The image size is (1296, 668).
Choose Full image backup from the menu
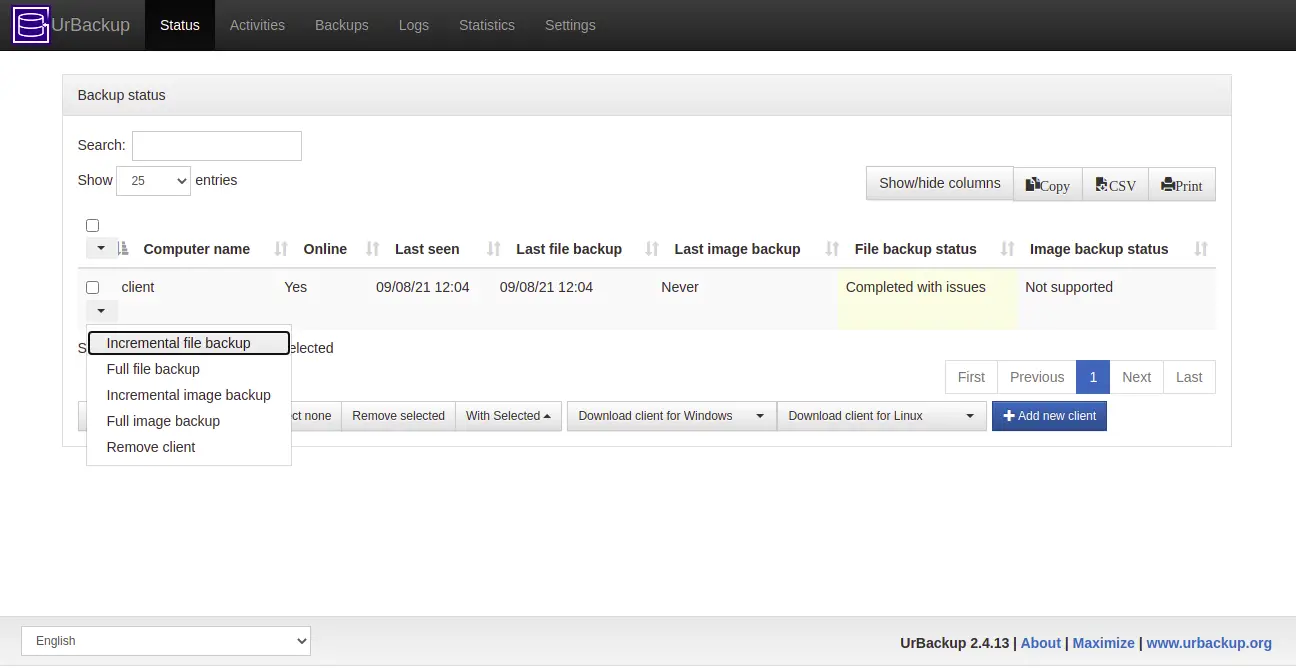[189, 421]
